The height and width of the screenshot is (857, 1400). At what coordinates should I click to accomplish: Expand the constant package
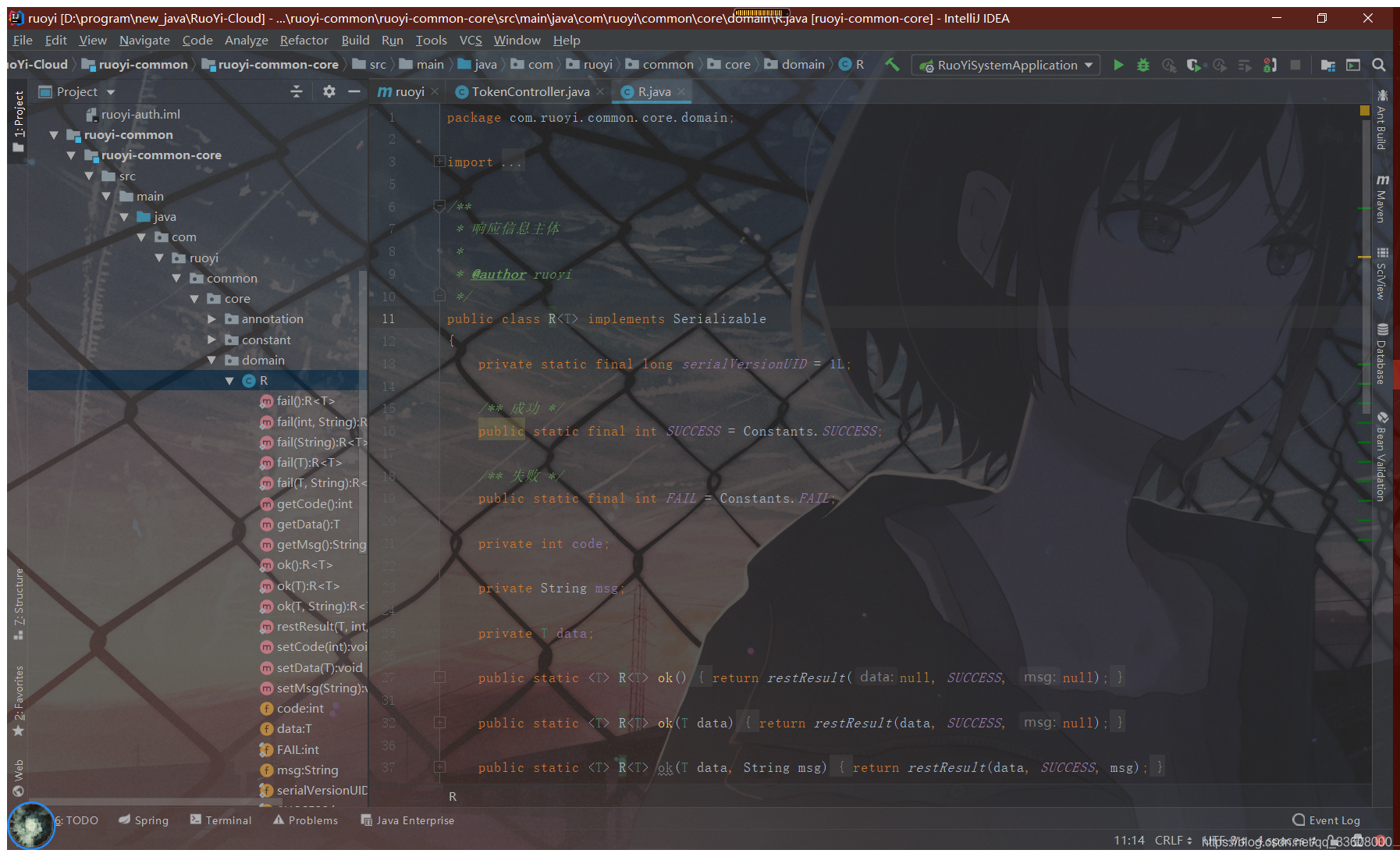click(x=211, y=340)
